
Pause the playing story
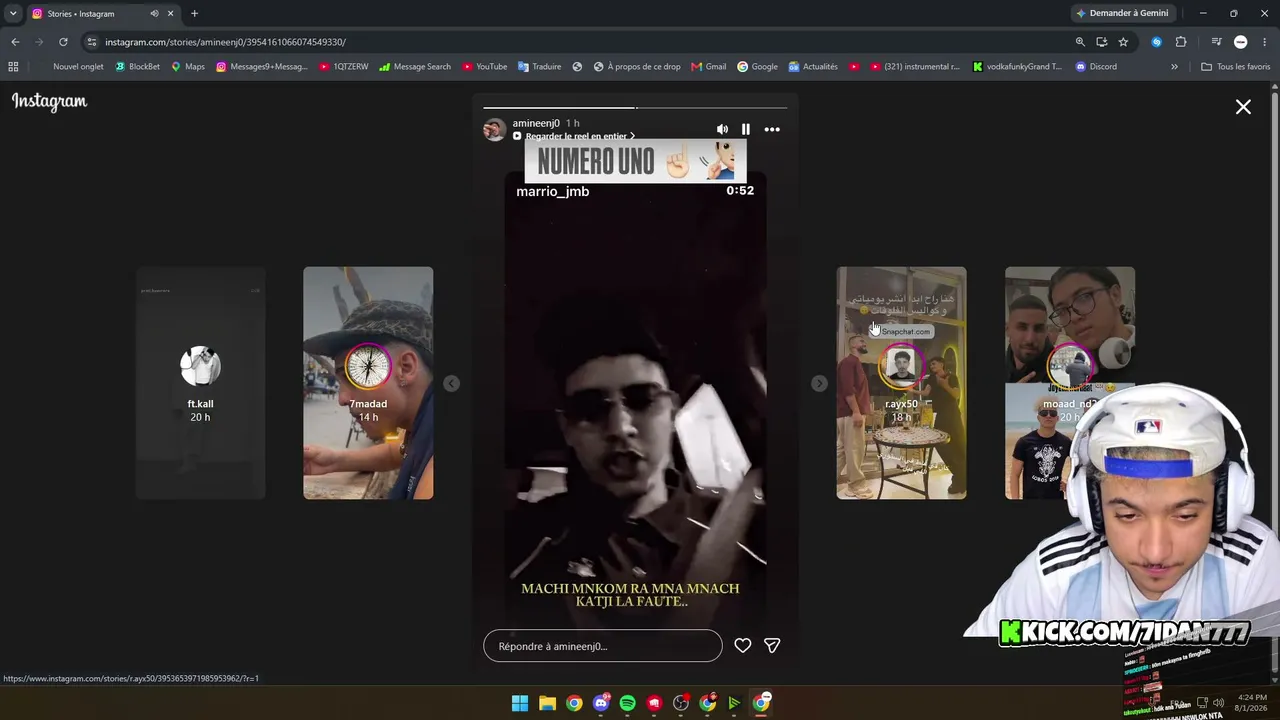click(x=746, y=129)
